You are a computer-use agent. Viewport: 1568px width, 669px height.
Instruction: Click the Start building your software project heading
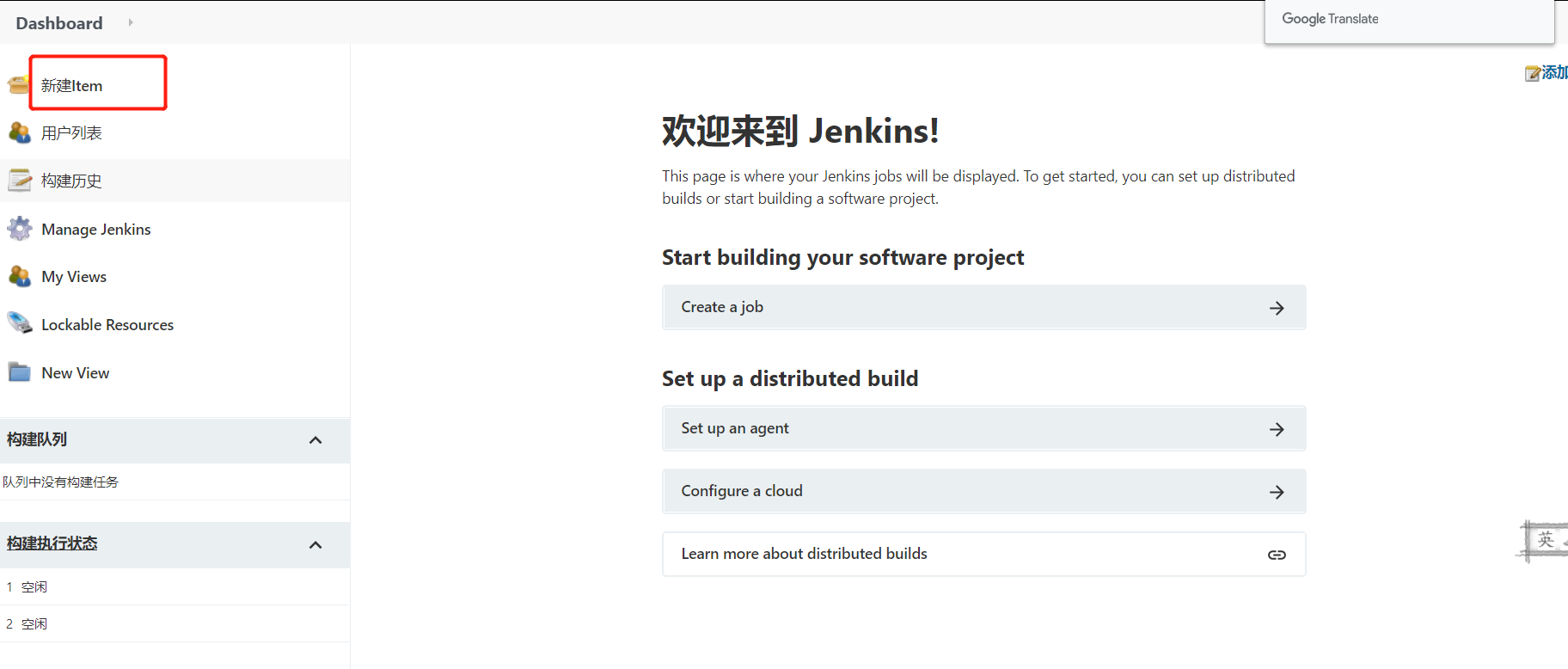(x=842, y=257)
